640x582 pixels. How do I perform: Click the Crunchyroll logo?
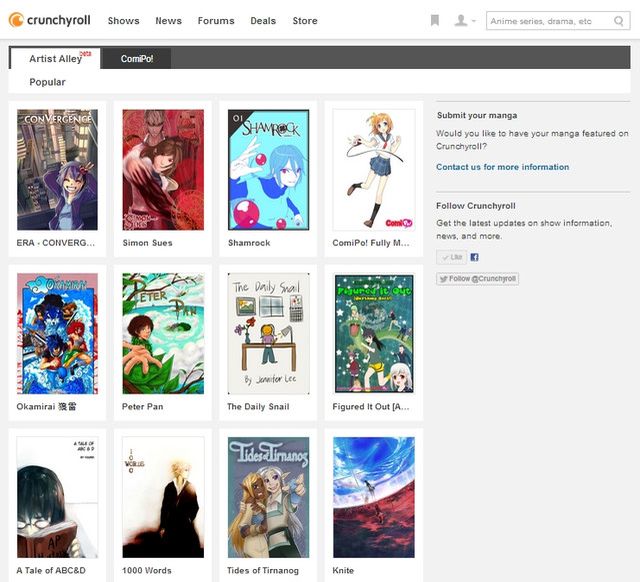click(49, 20)
